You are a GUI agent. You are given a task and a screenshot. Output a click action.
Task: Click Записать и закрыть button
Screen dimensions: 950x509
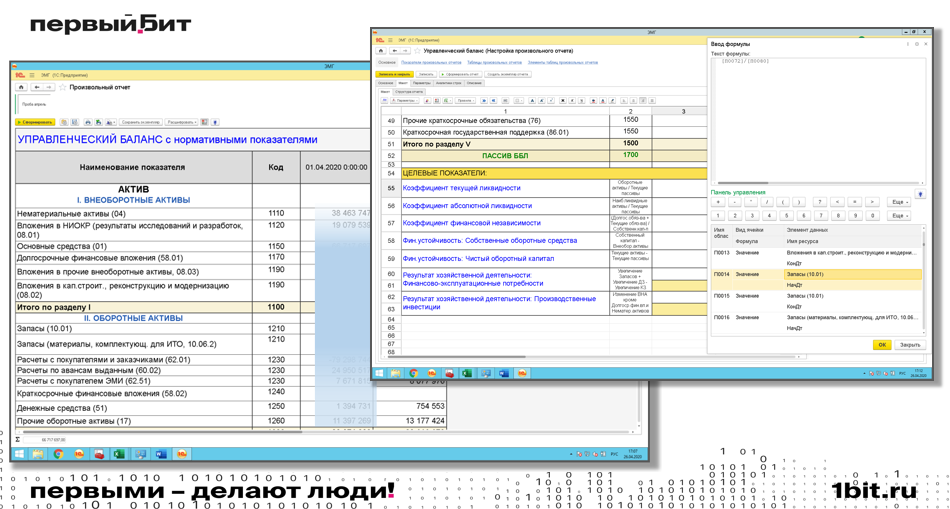click(x=394, y=75)
